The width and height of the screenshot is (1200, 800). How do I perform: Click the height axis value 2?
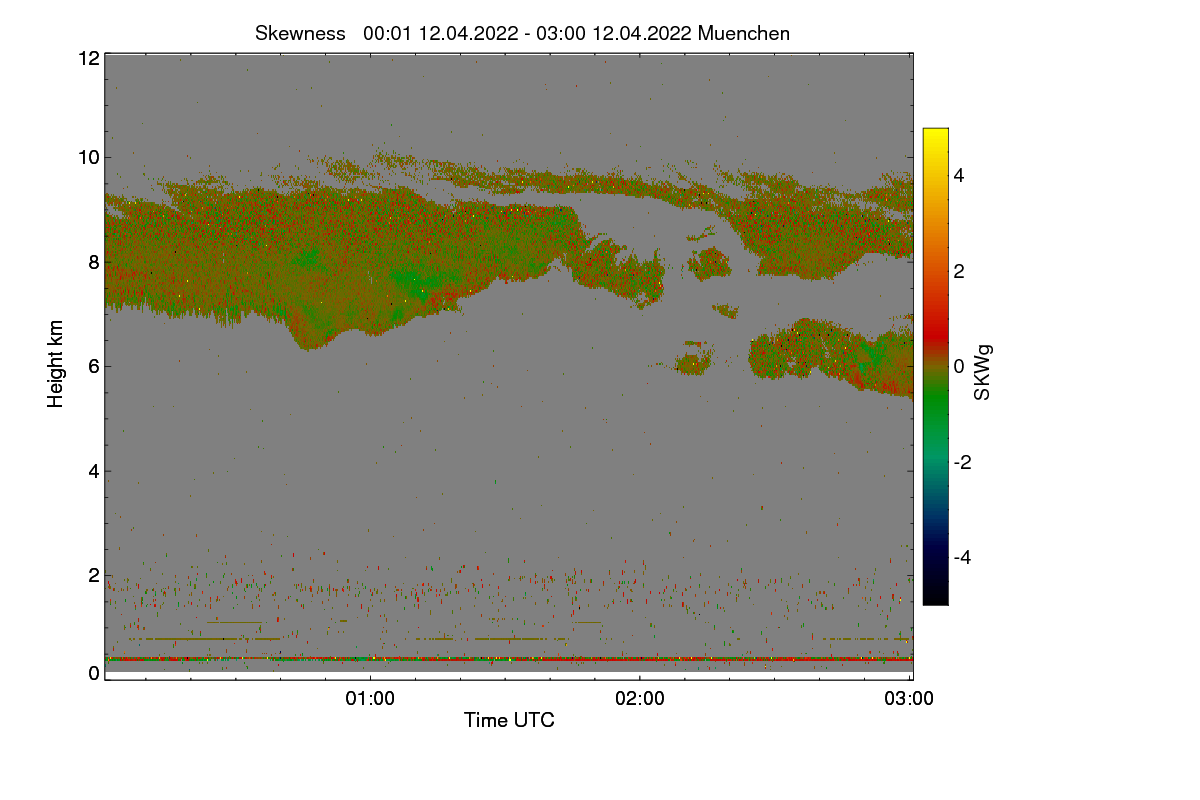pos(93,575)
